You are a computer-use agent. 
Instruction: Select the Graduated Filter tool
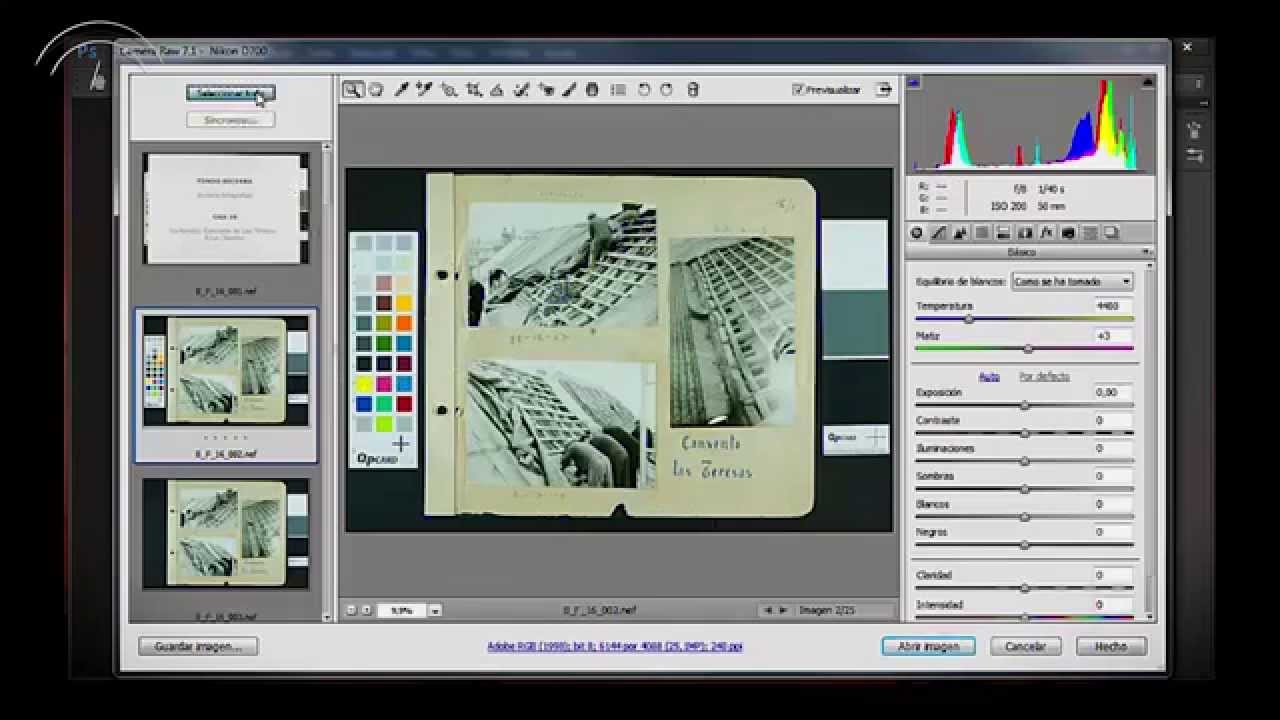click(592, 90)
